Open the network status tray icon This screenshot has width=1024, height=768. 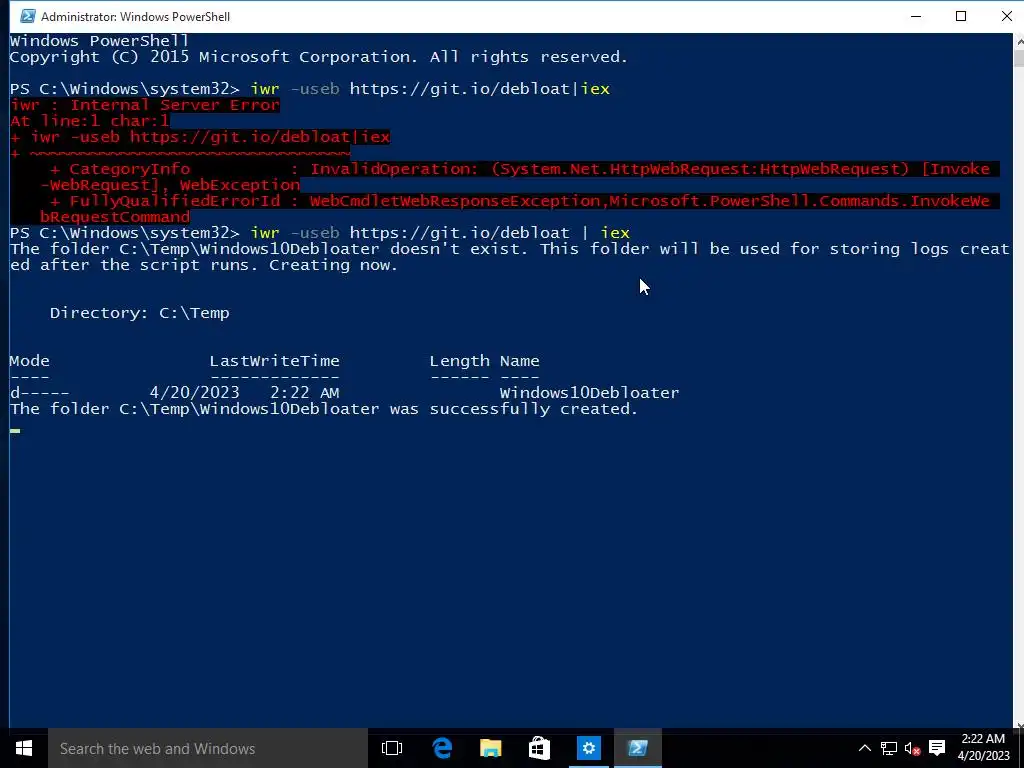click(x=888, y=748)
